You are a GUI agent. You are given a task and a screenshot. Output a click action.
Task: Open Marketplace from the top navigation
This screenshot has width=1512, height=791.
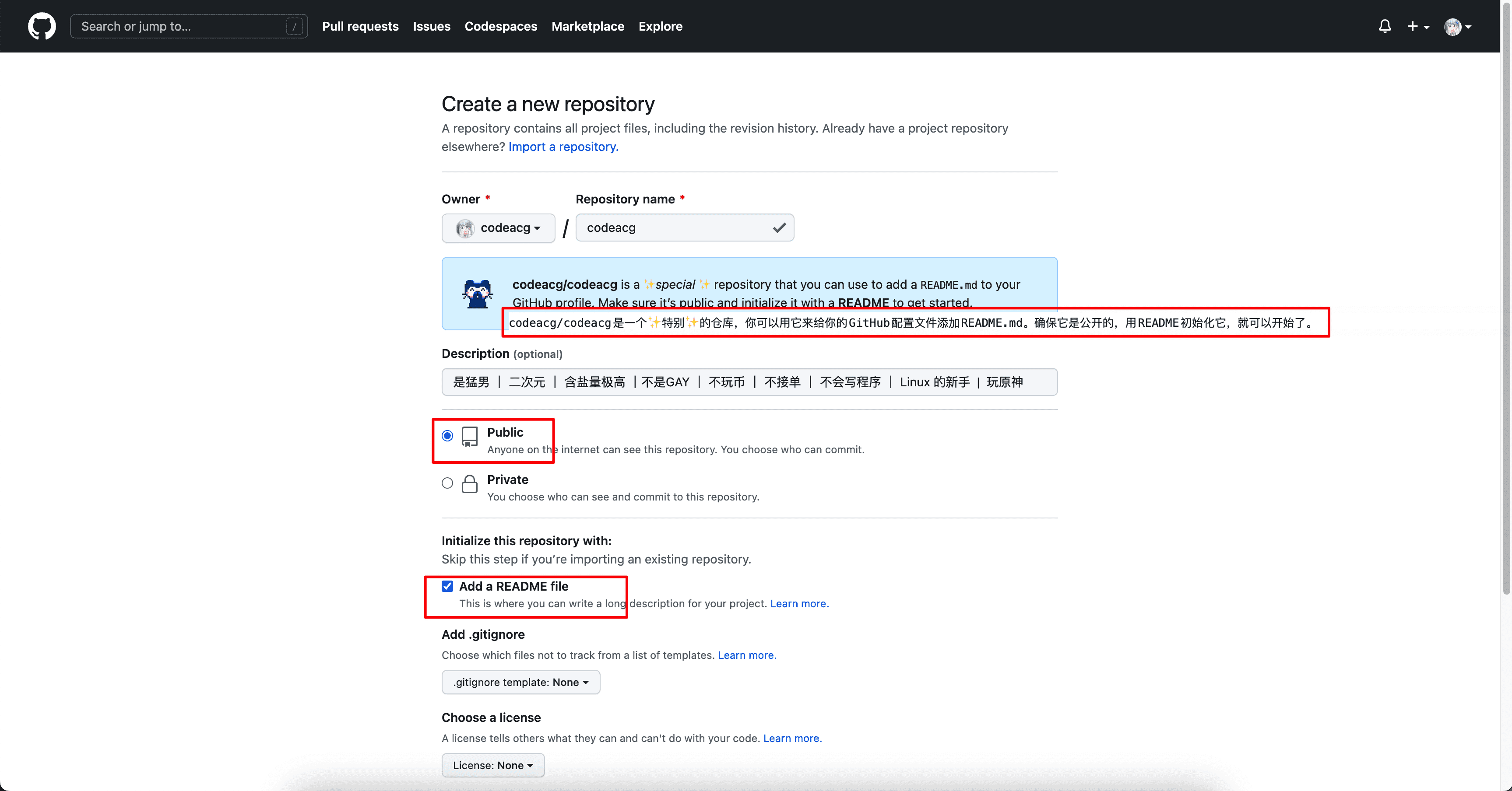pyautogui.click(x=587, y=26)
